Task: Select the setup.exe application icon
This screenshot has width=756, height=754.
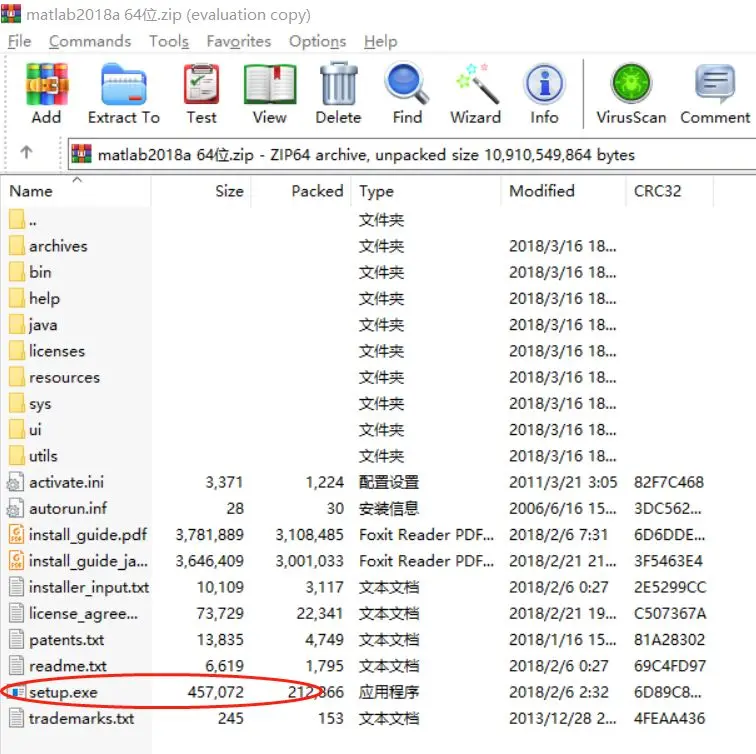Action: pyautogui.click(x=16, y=692)
